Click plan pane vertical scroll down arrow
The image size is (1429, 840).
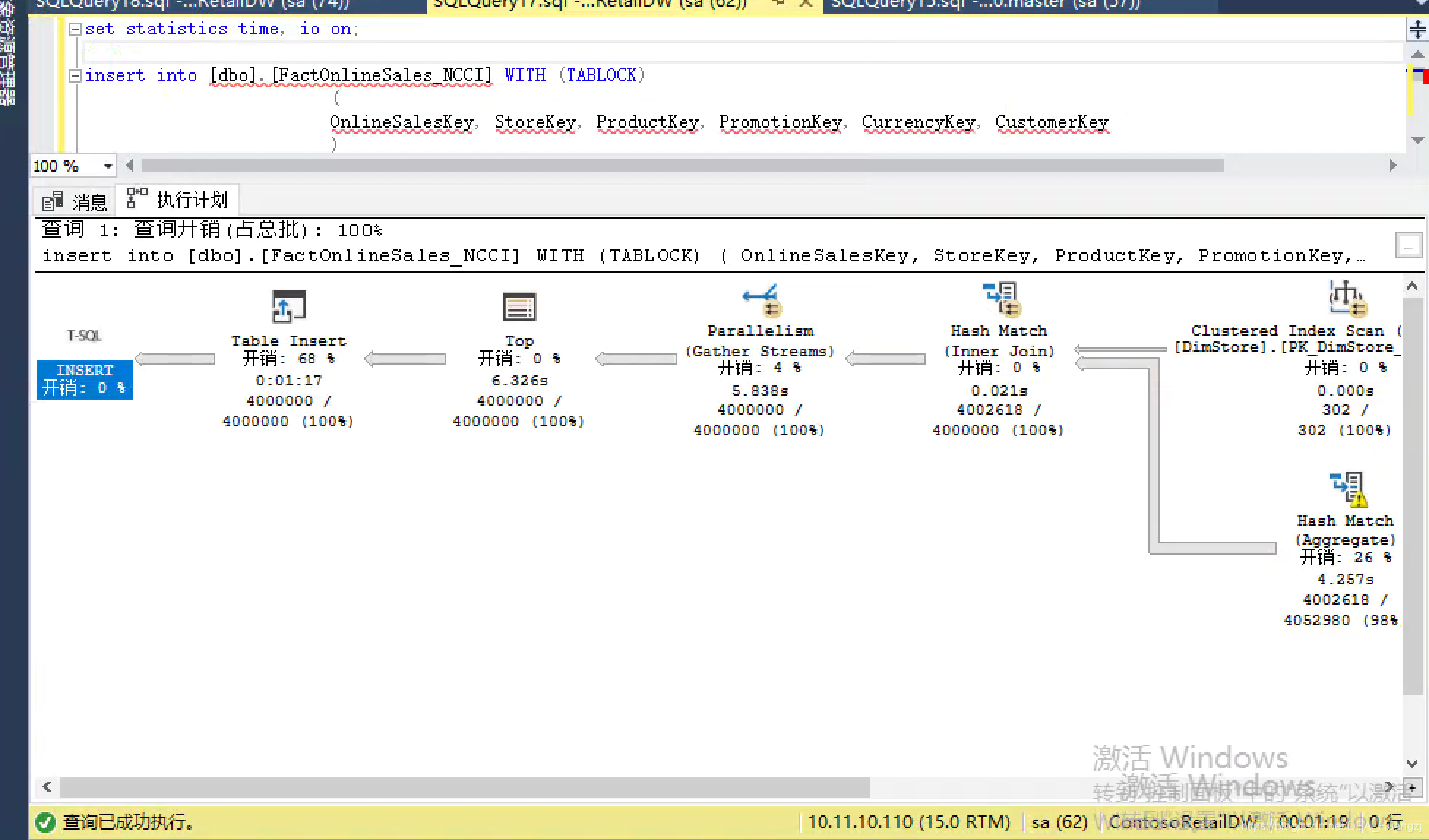tap(1412, 763)
